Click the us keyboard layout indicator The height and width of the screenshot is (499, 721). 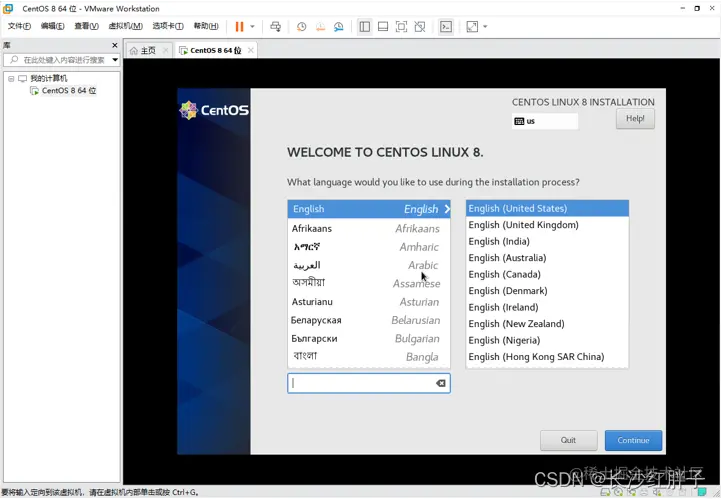click(x=544, y=121)
